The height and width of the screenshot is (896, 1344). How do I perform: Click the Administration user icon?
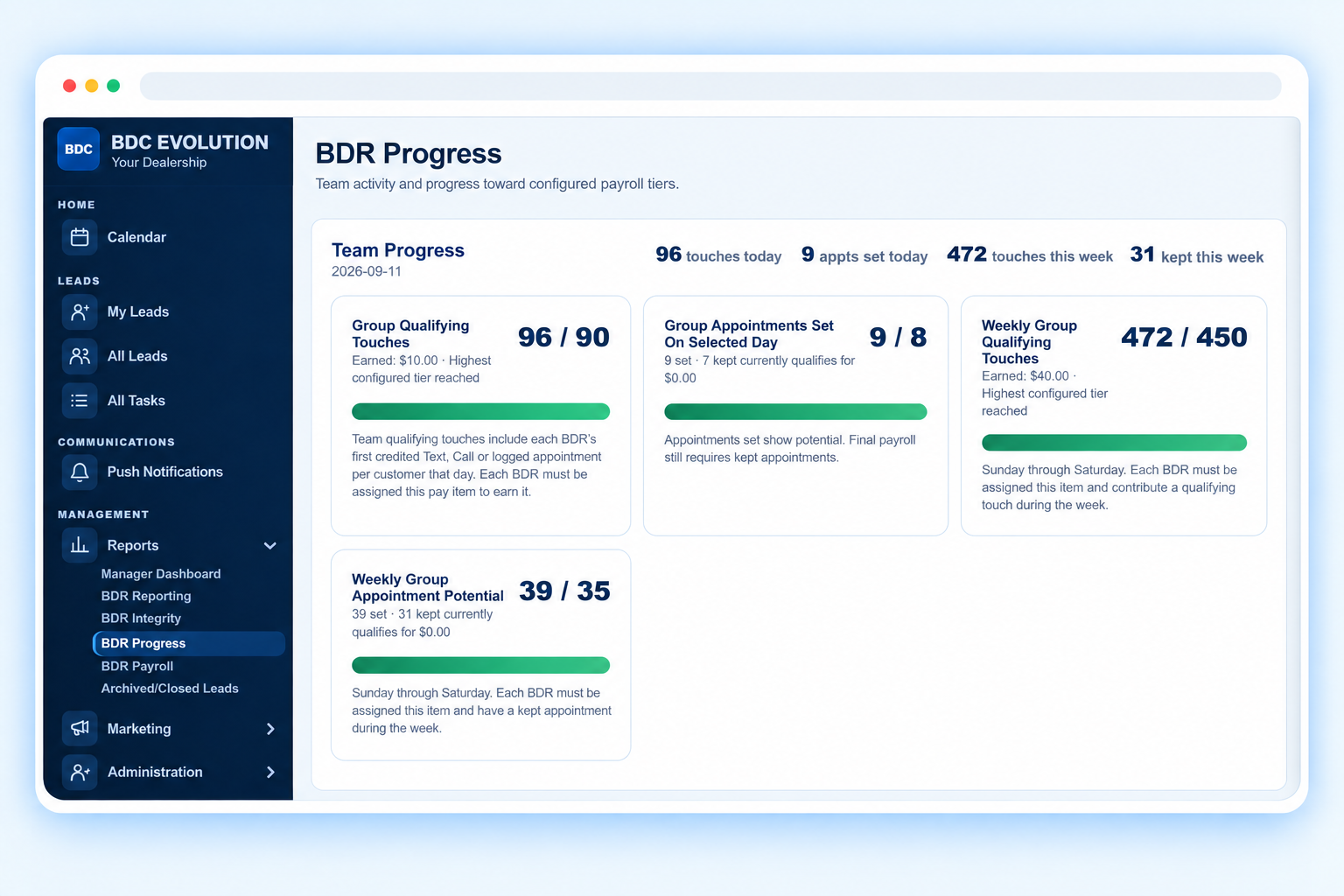click(x=80, y=772)
